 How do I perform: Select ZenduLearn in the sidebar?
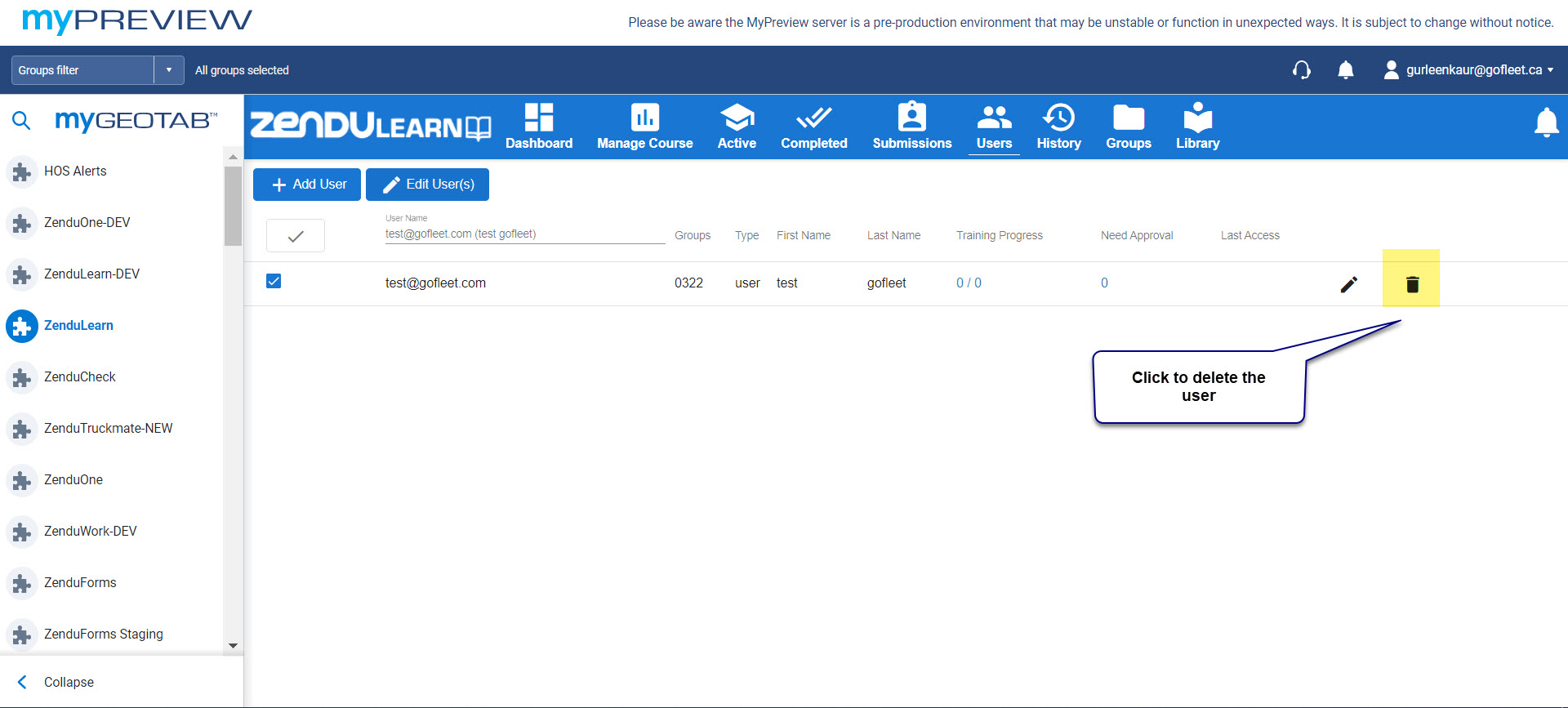[78, 326]
